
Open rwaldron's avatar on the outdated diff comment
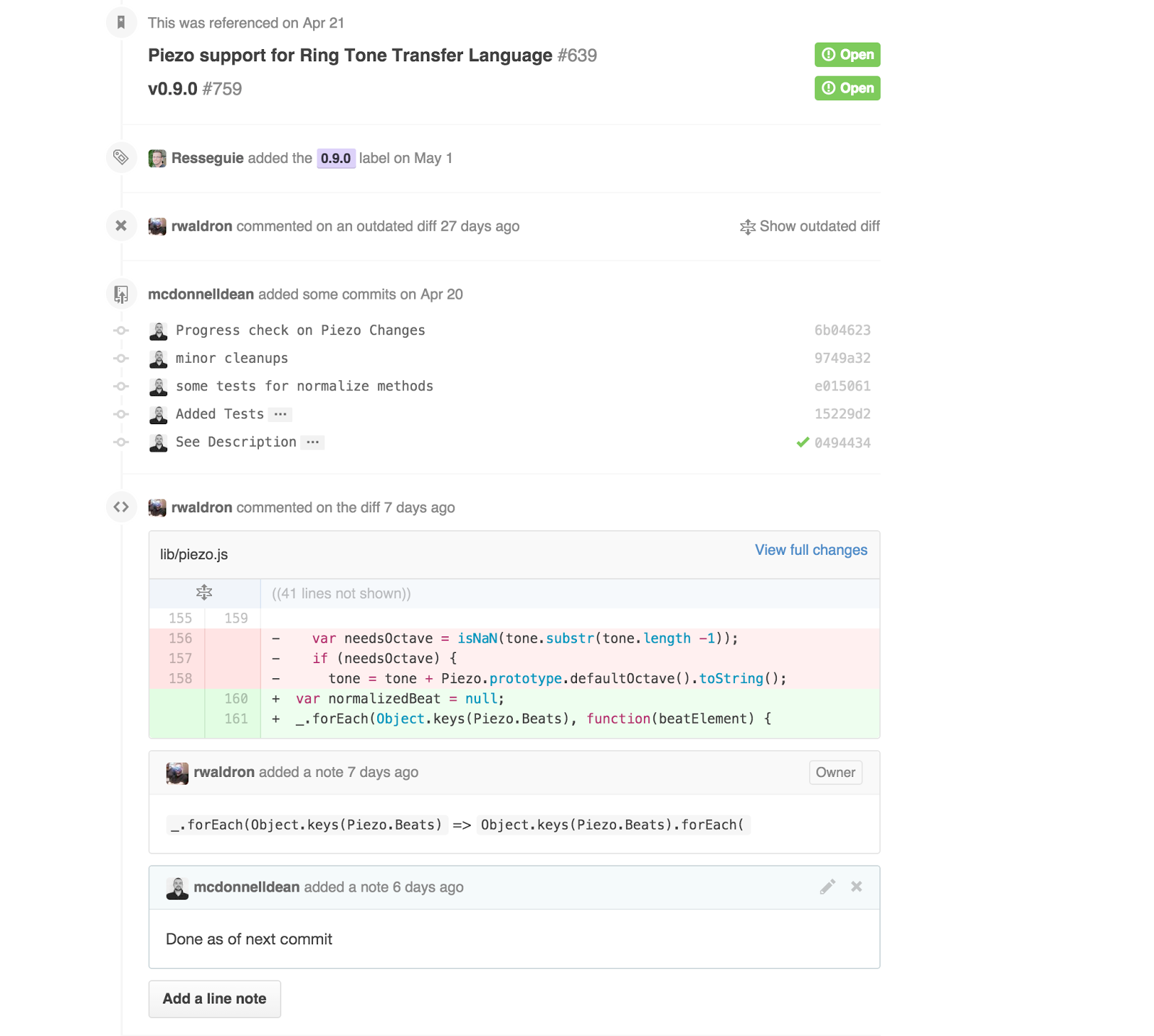point(157,227)
